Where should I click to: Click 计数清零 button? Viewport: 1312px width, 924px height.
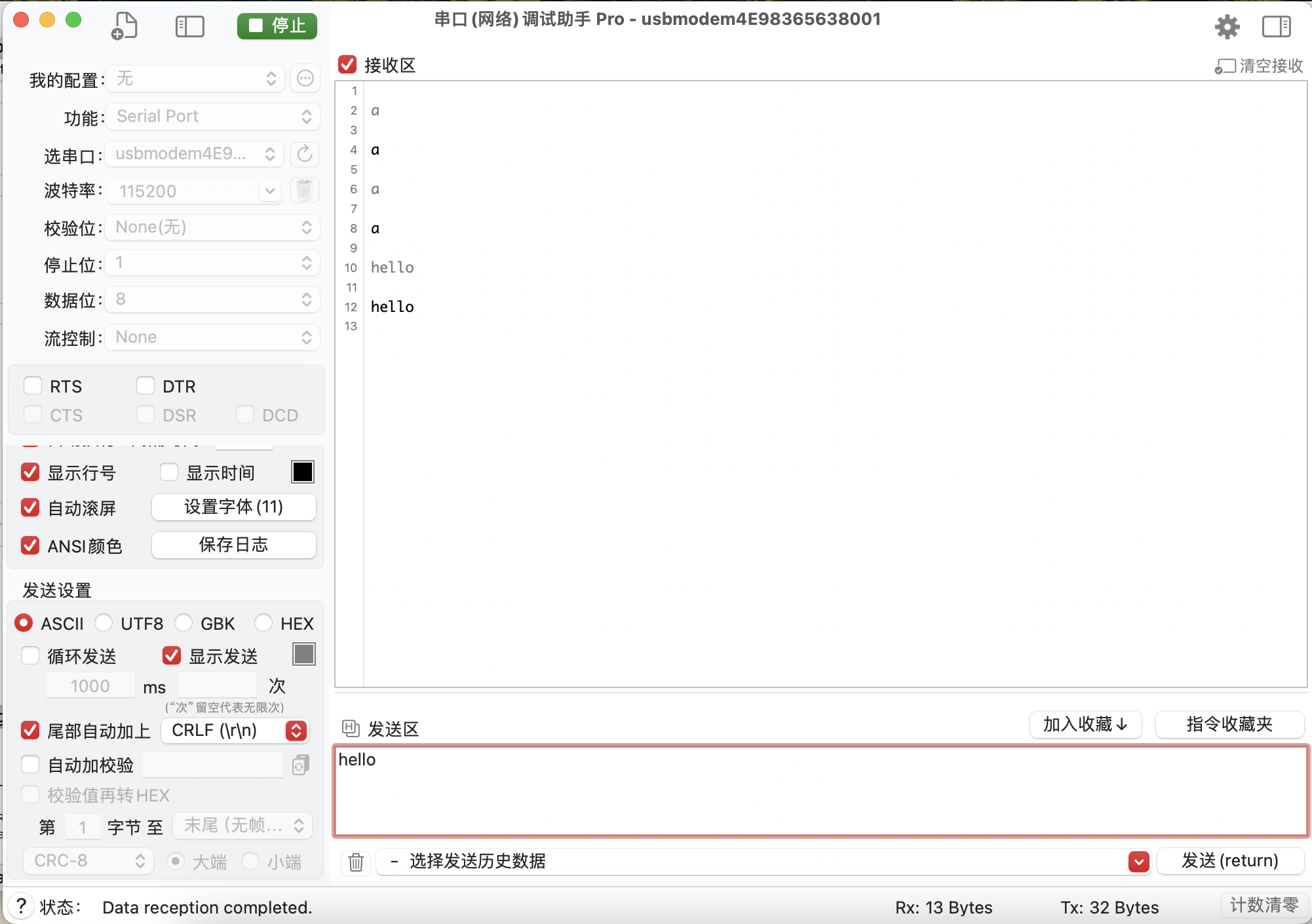pyautogui.click(x=1264, y=906)
